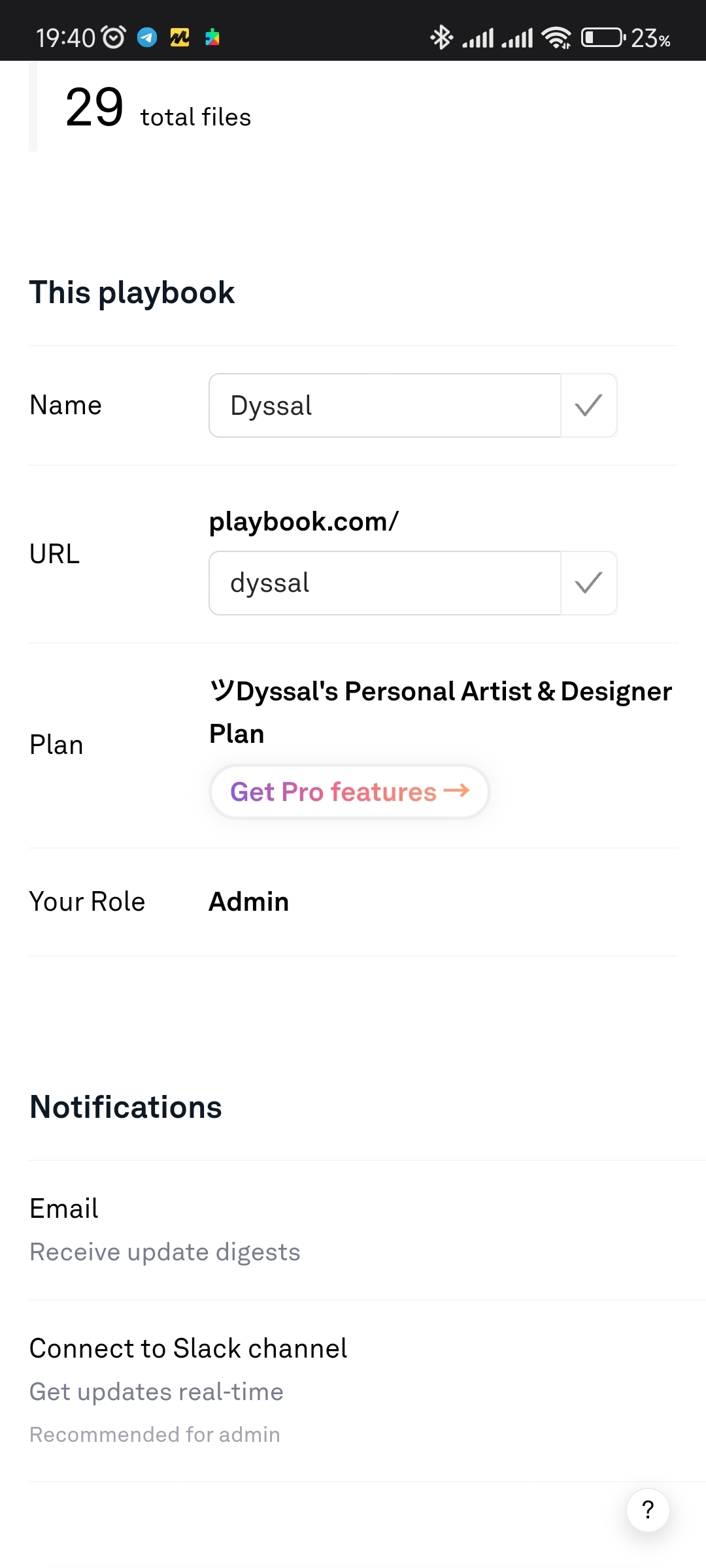Select Connect to Slack channel
706x1568 pixels.
tap(188, 1348)
